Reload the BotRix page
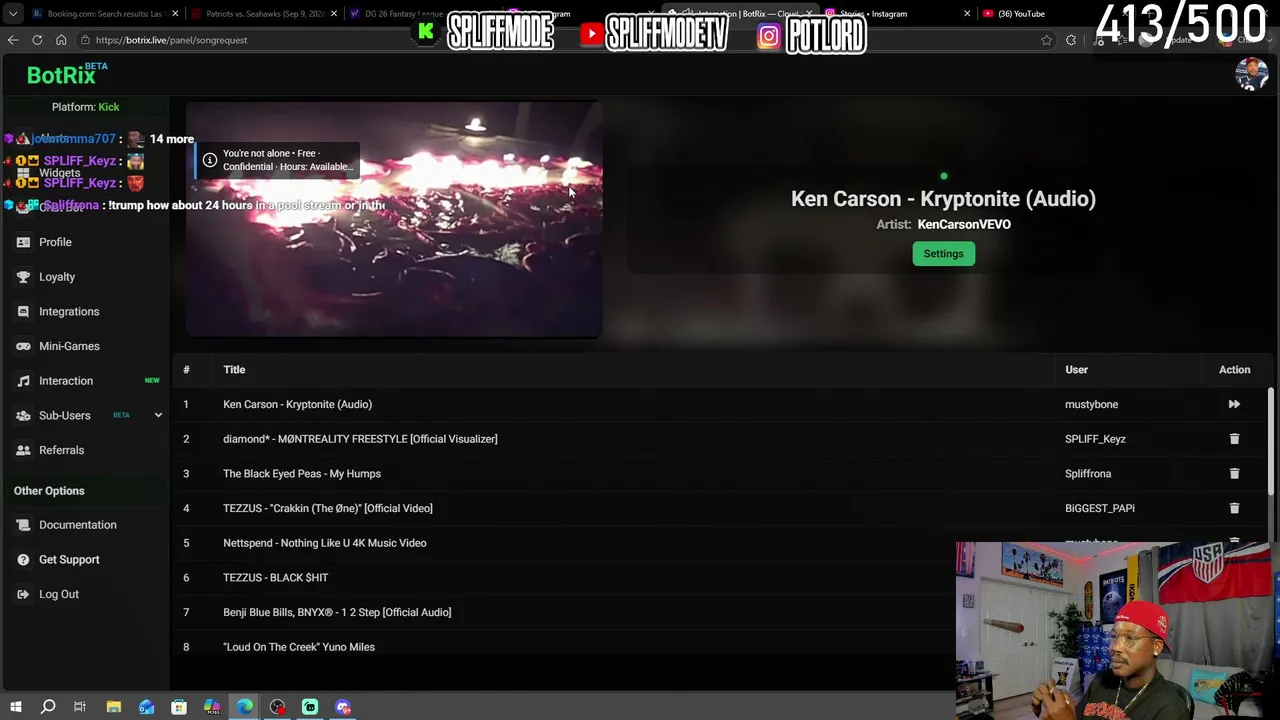 point(37,40)
